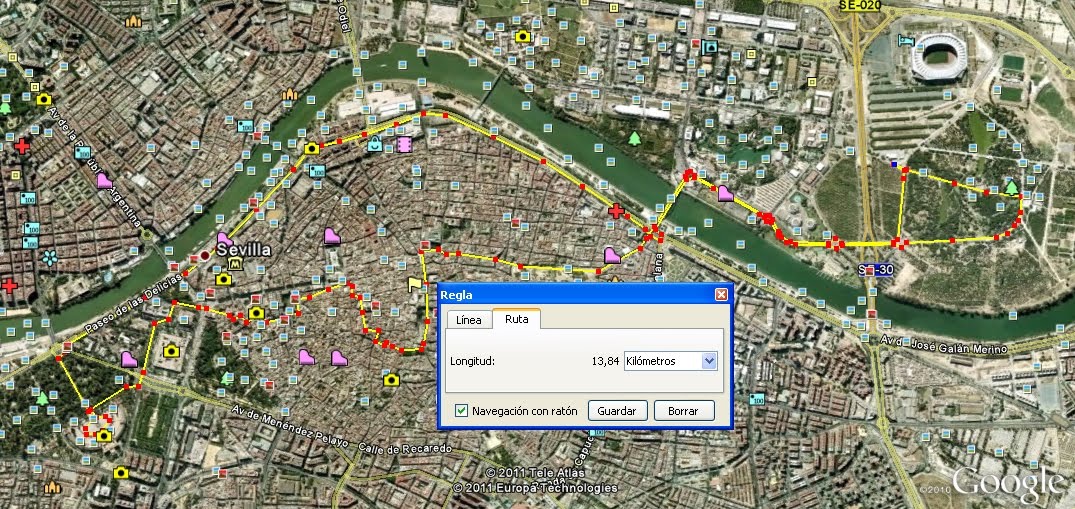Click the hotel bed icon beside the stadium

coord(906,41)
